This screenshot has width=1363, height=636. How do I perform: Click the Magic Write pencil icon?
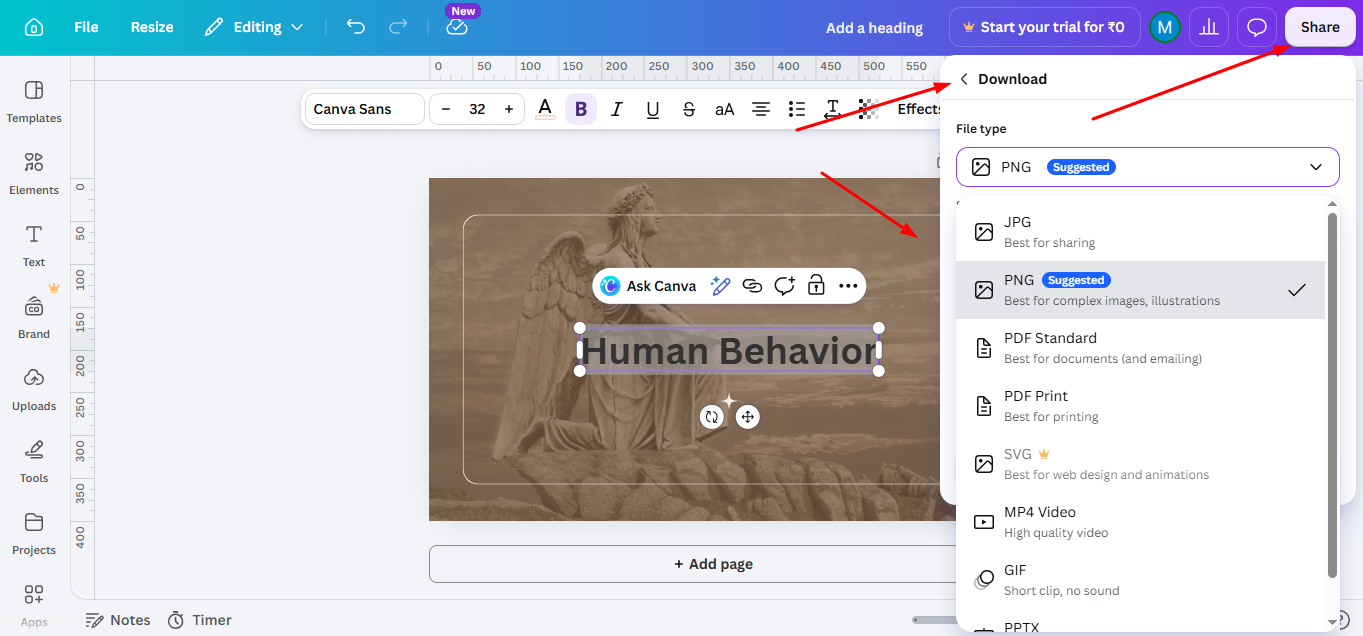click(720, 286)
